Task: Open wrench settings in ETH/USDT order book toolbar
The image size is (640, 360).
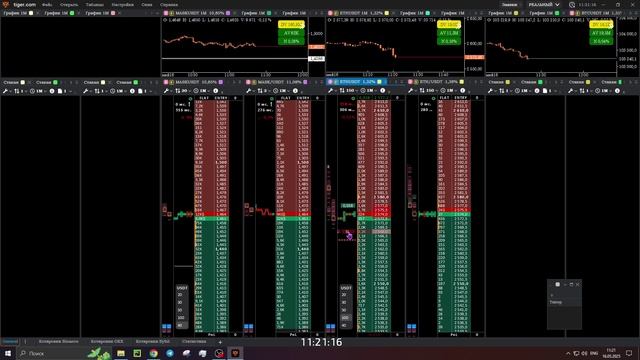Action: point(411,91)
